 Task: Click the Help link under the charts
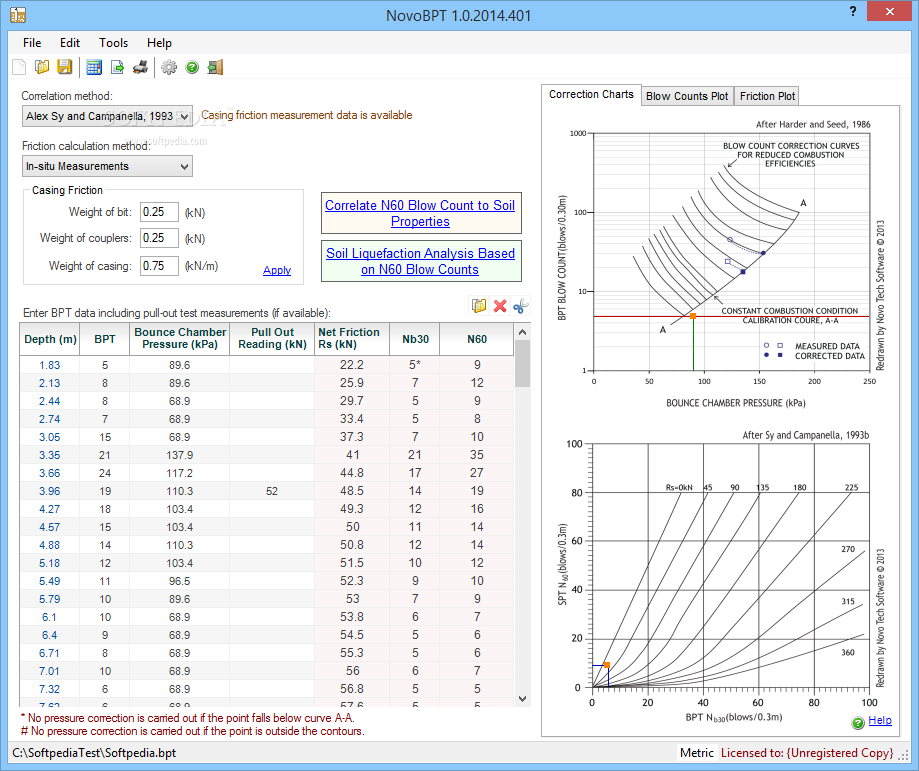point(880,720)
